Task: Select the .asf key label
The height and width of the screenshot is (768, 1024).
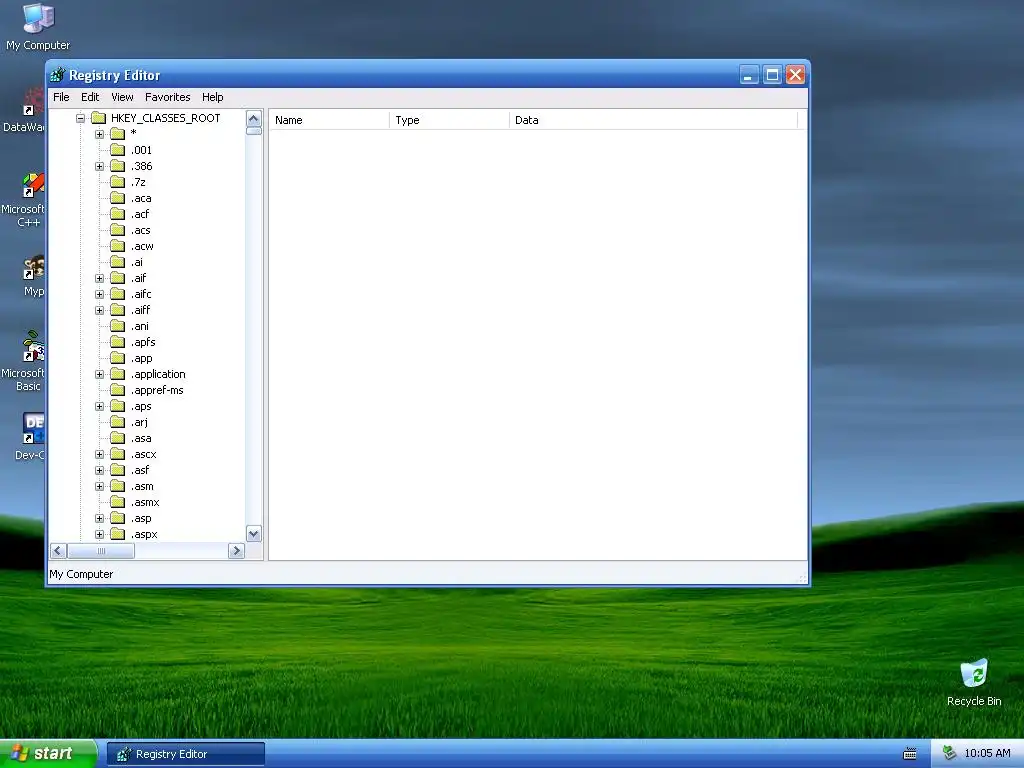Action: tap(140, 470)
